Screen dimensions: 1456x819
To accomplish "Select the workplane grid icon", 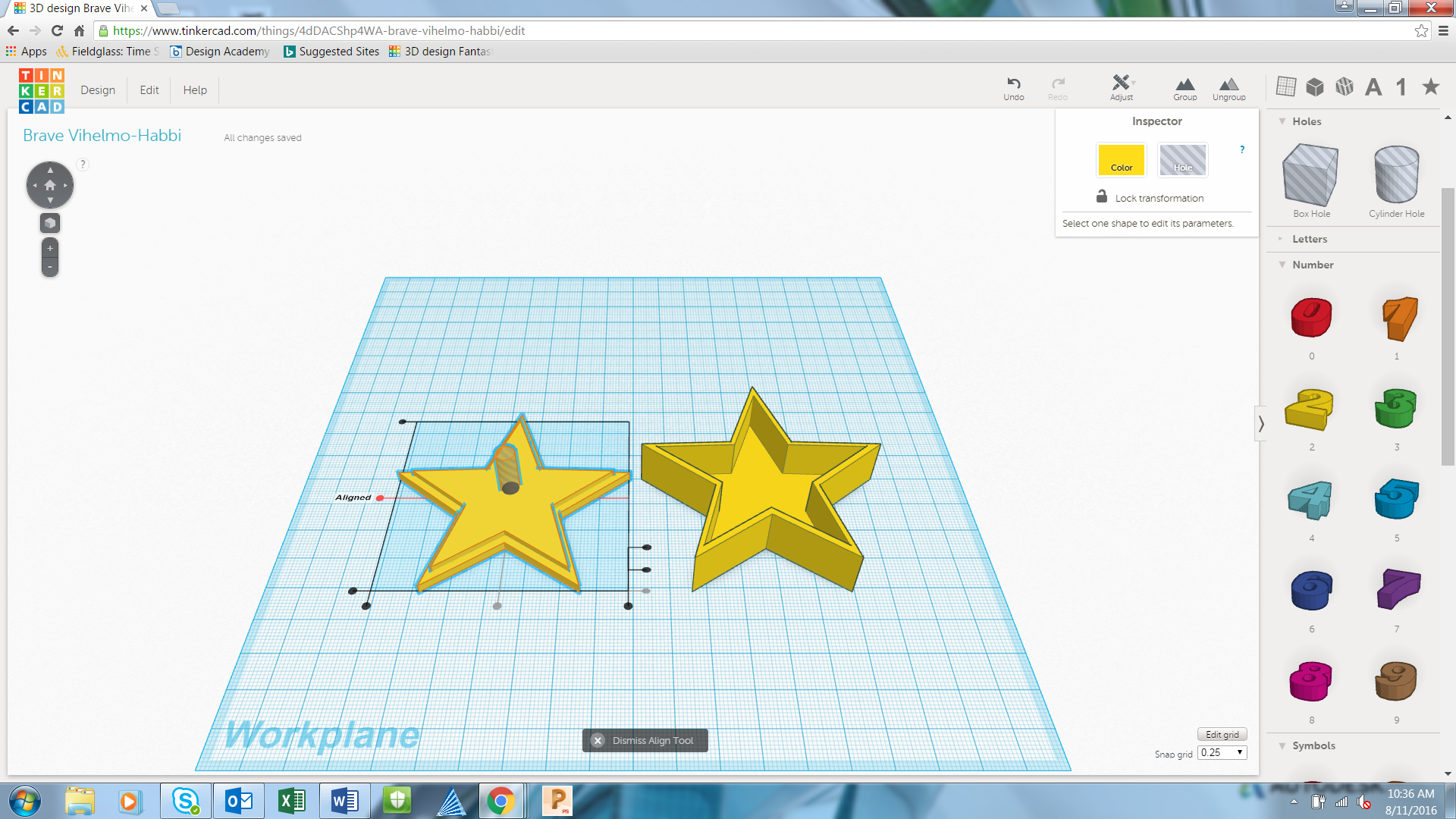I will (x=1286, y=86).
